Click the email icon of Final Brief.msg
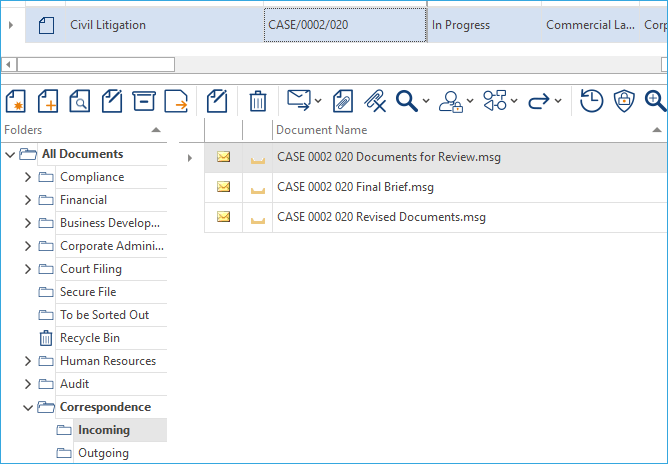Viewport: 668px width, 464px height. click(x=224, y=187)
